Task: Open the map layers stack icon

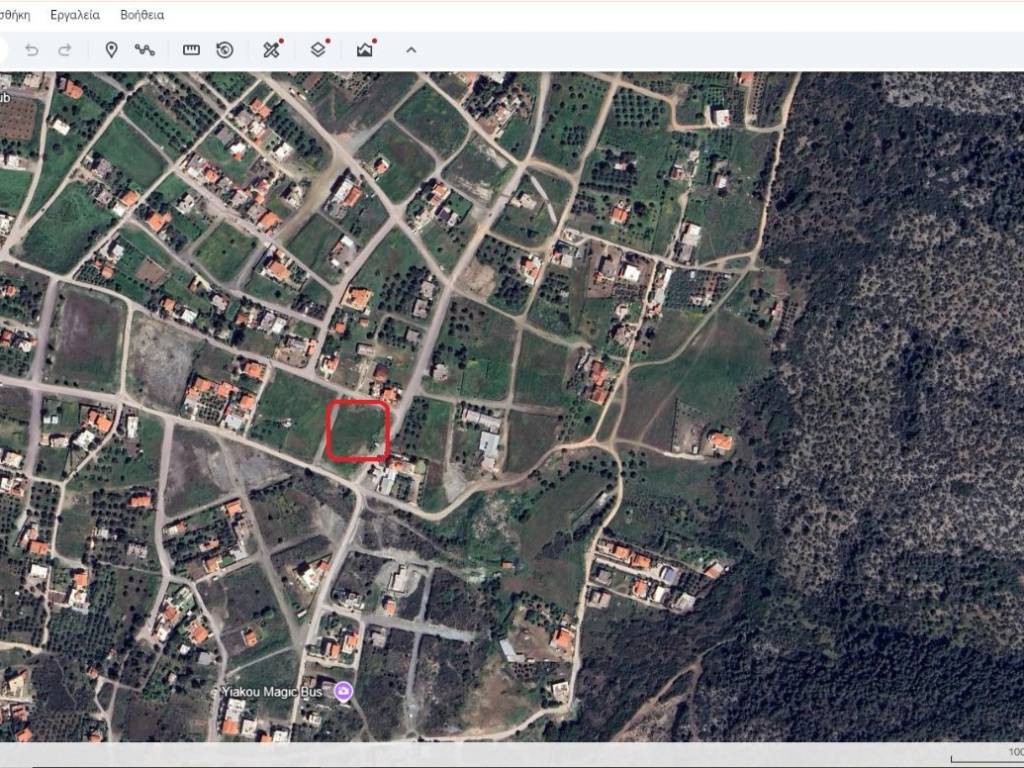Action: [318, 50]
